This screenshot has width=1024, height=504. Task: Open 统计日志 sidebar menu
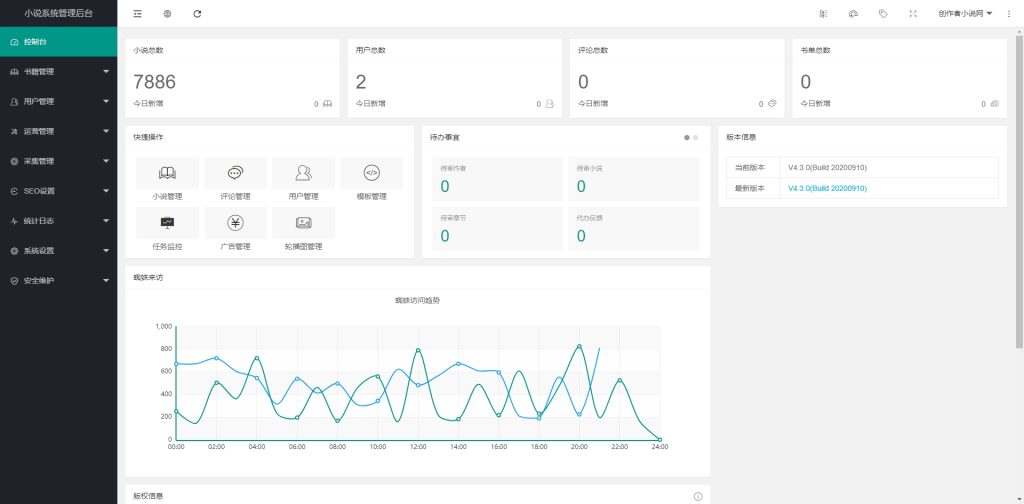tap(59, 221)
